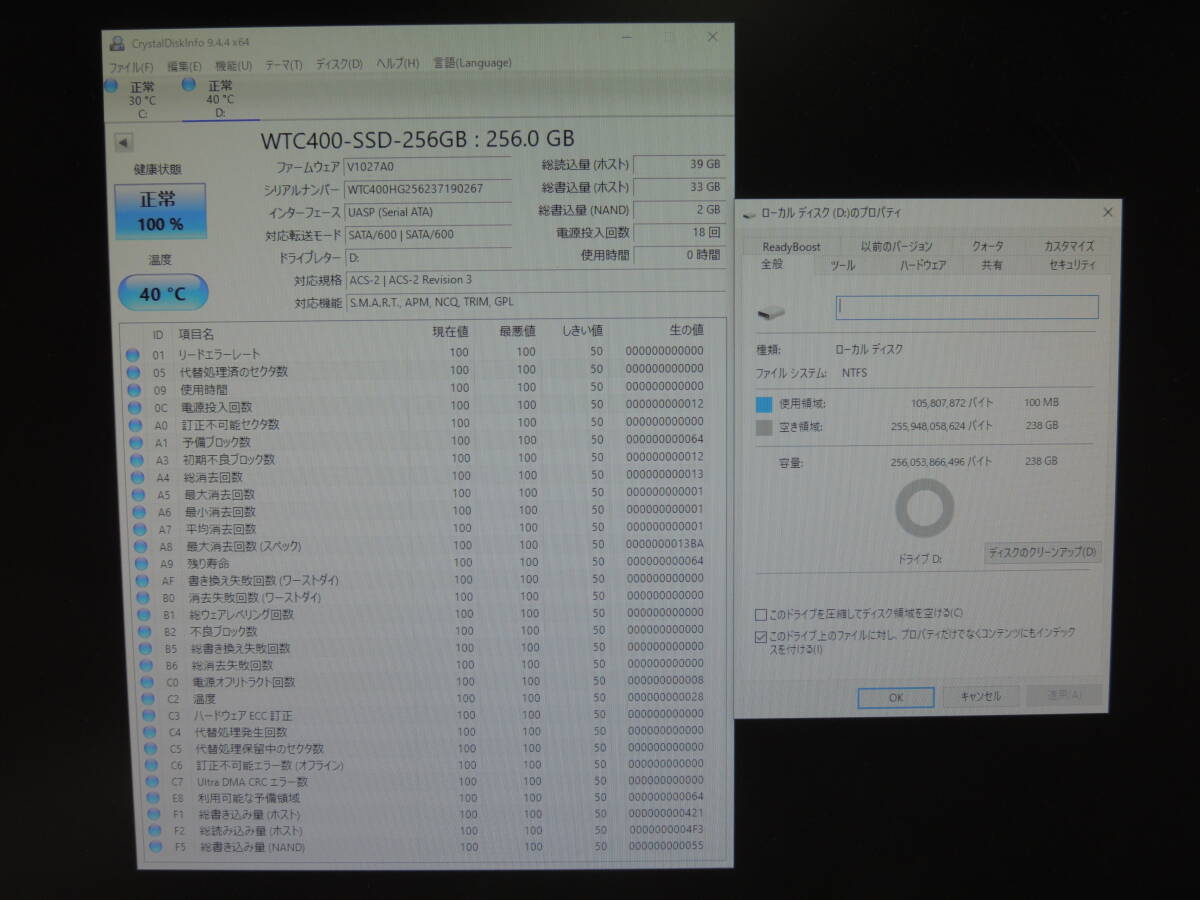Open the ハードウェア tab

coord(922,266)
